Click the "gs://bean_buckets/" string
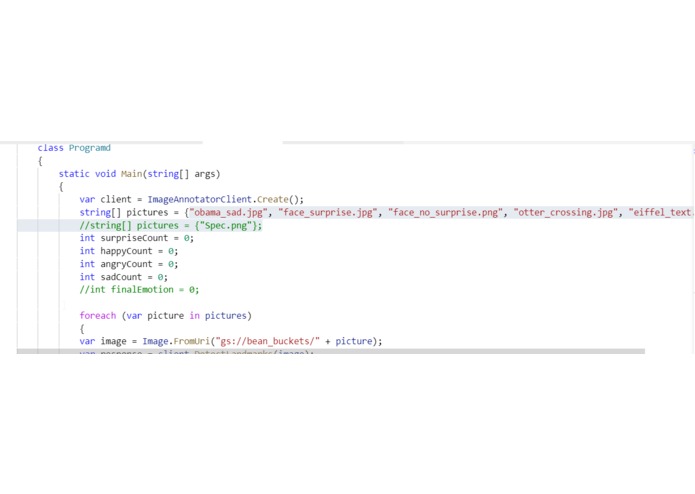 click(x=267, y=341)
